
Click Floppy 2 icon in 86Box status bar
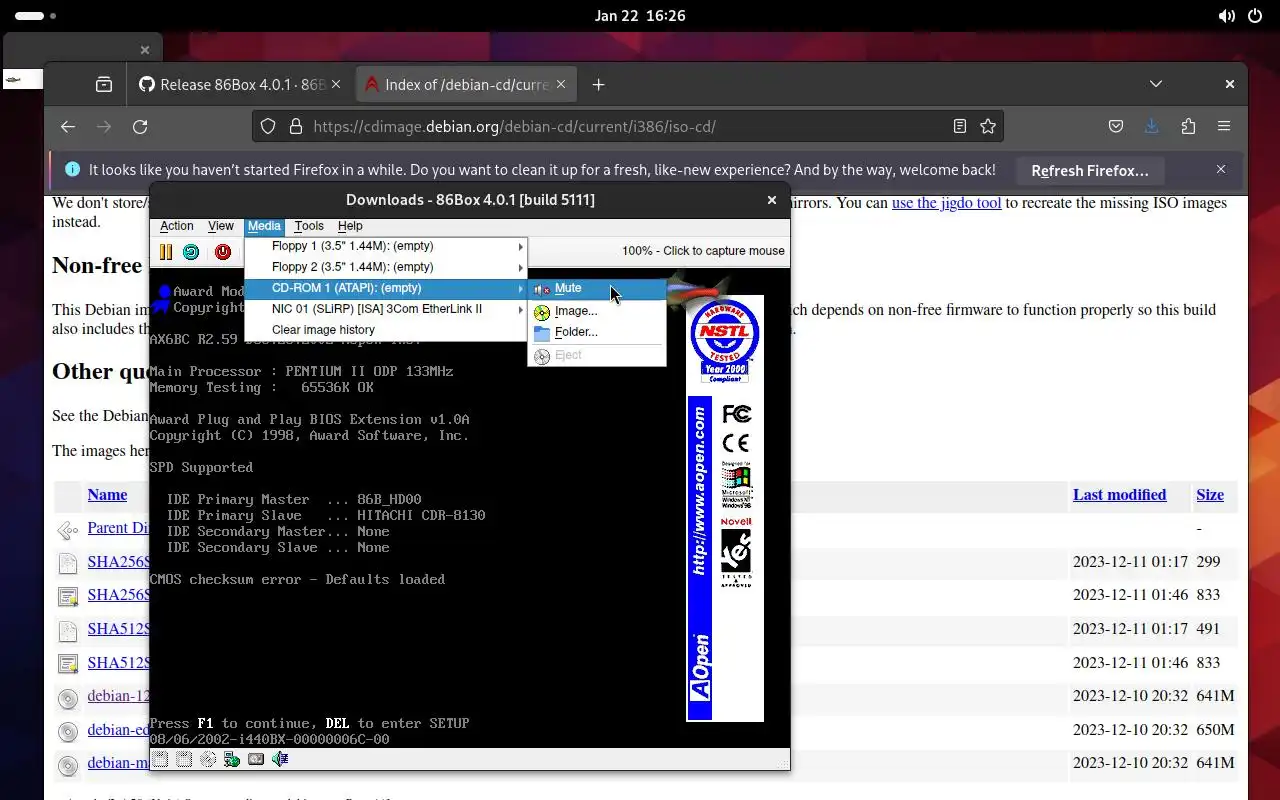(184, 760)
